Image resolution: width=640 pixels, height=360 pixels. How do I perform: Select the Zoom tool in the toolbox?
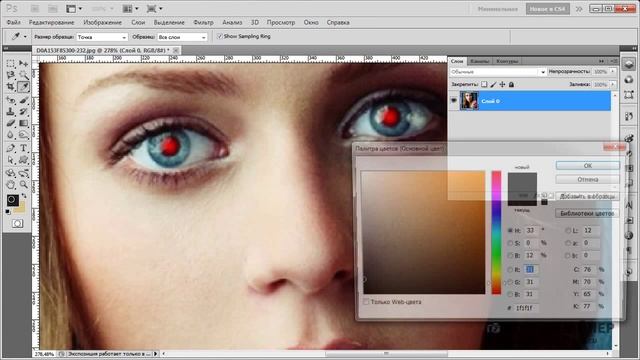point(24,184)
